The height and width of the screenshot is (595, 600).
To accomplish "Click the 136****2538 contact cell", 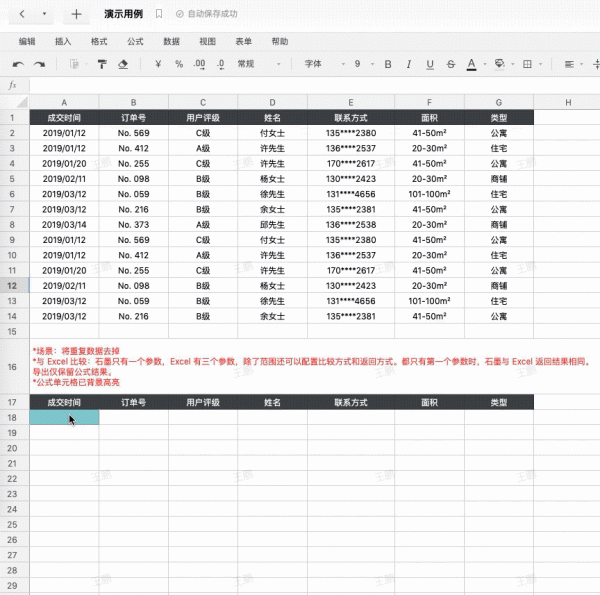I will click(351, 225).
